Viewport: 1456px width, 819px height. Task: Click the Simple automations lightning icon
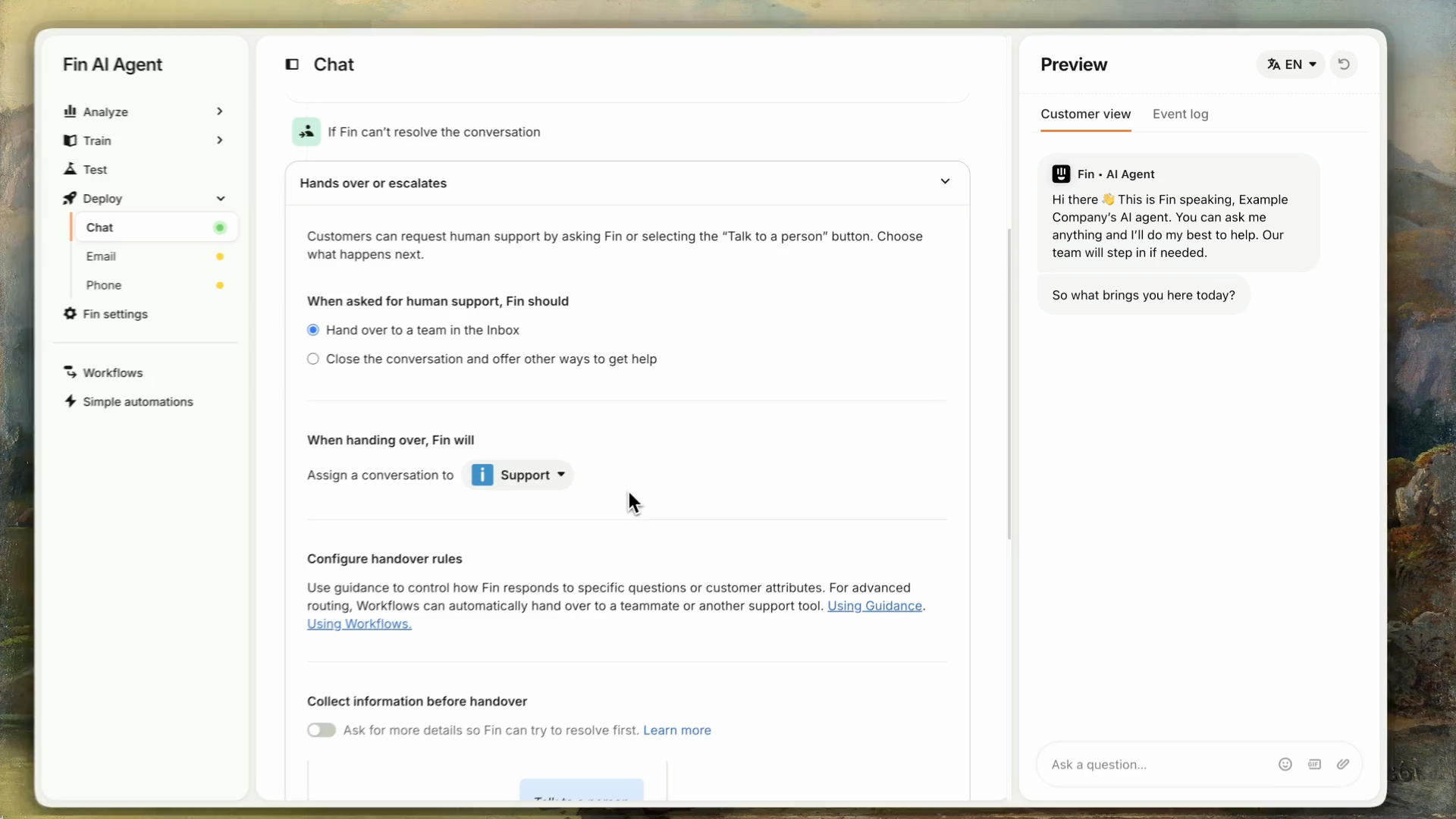pos(71,401)
